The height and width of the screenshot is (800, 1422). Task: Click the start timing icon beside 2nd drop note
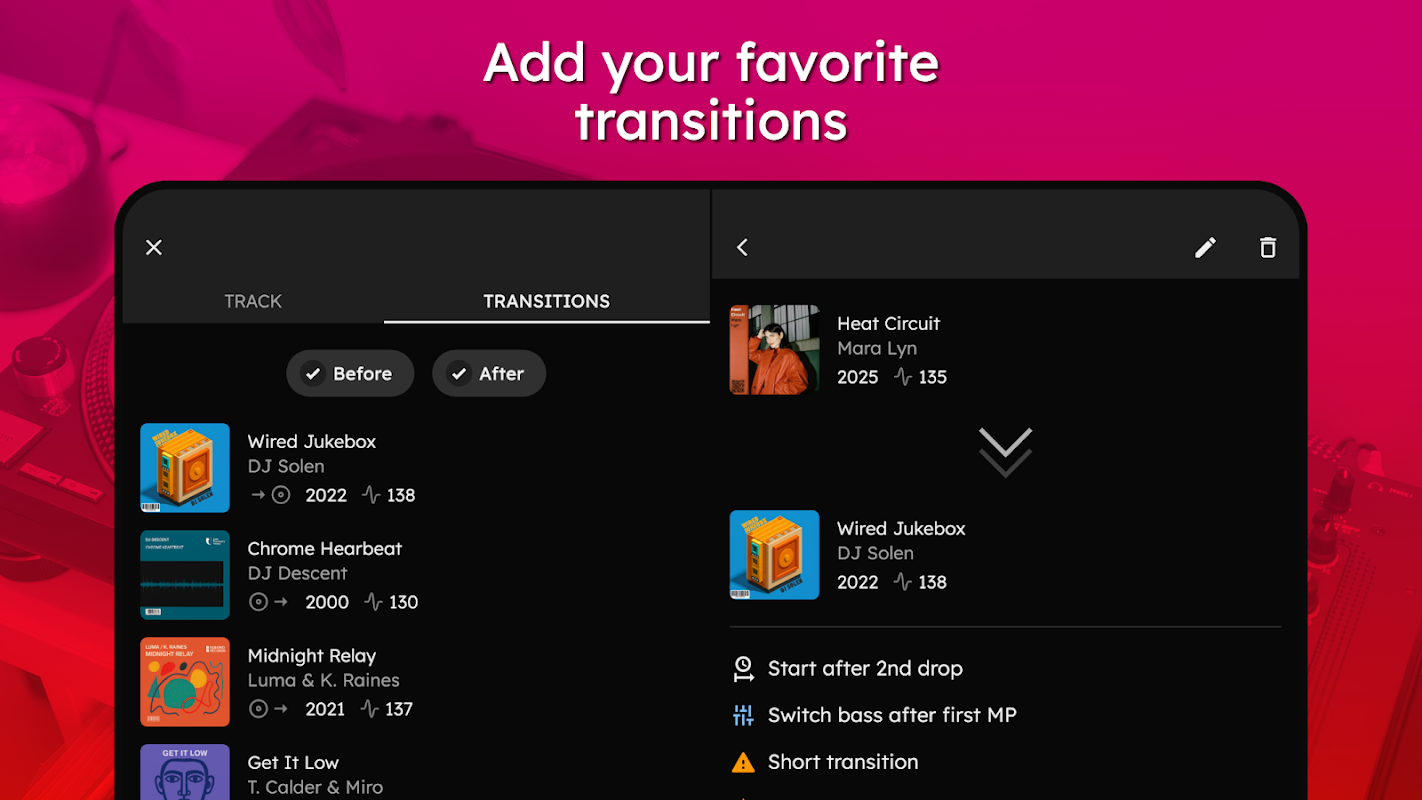743,669
